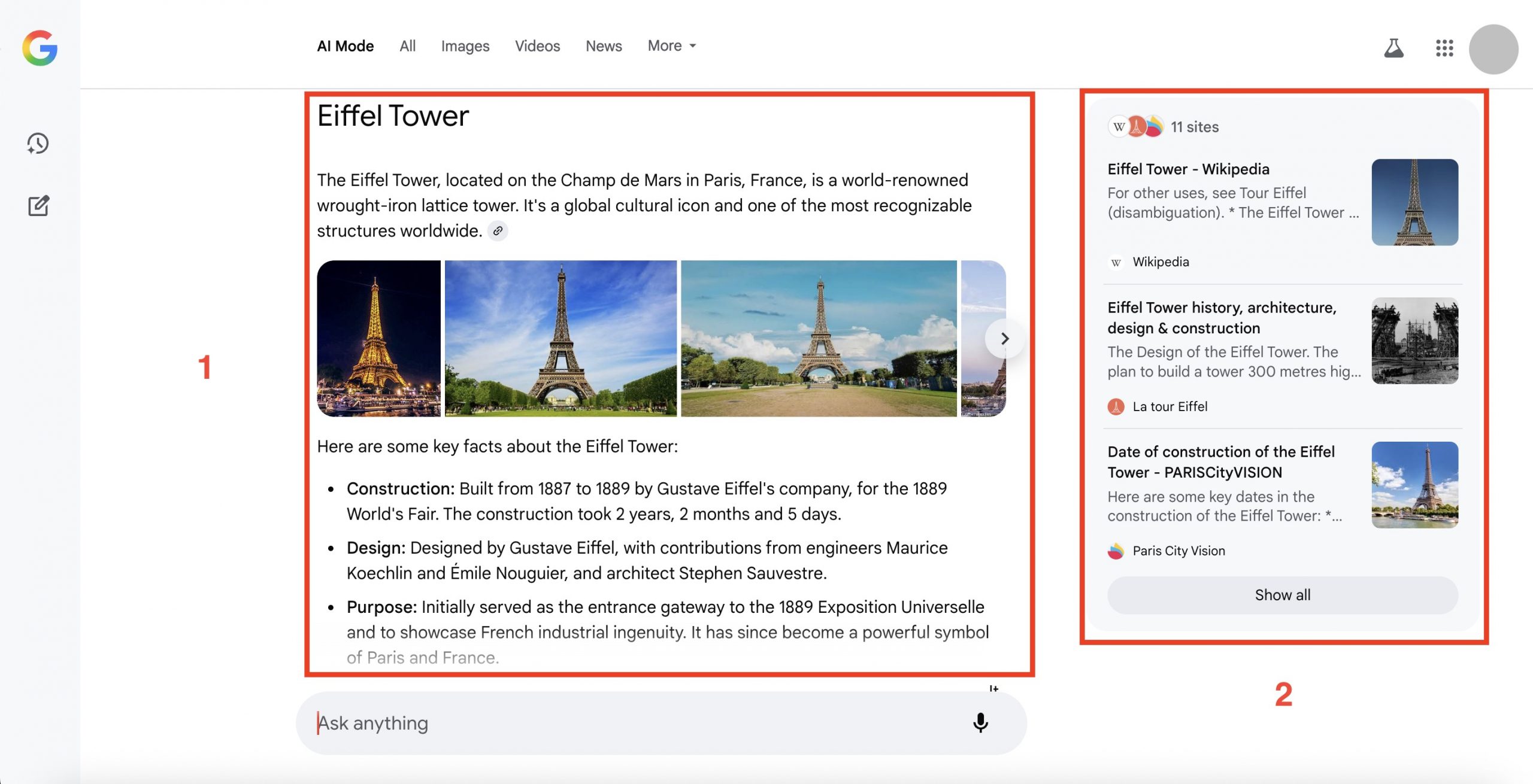Click the Wikipedia favicon under the first source

(1116, 262)
